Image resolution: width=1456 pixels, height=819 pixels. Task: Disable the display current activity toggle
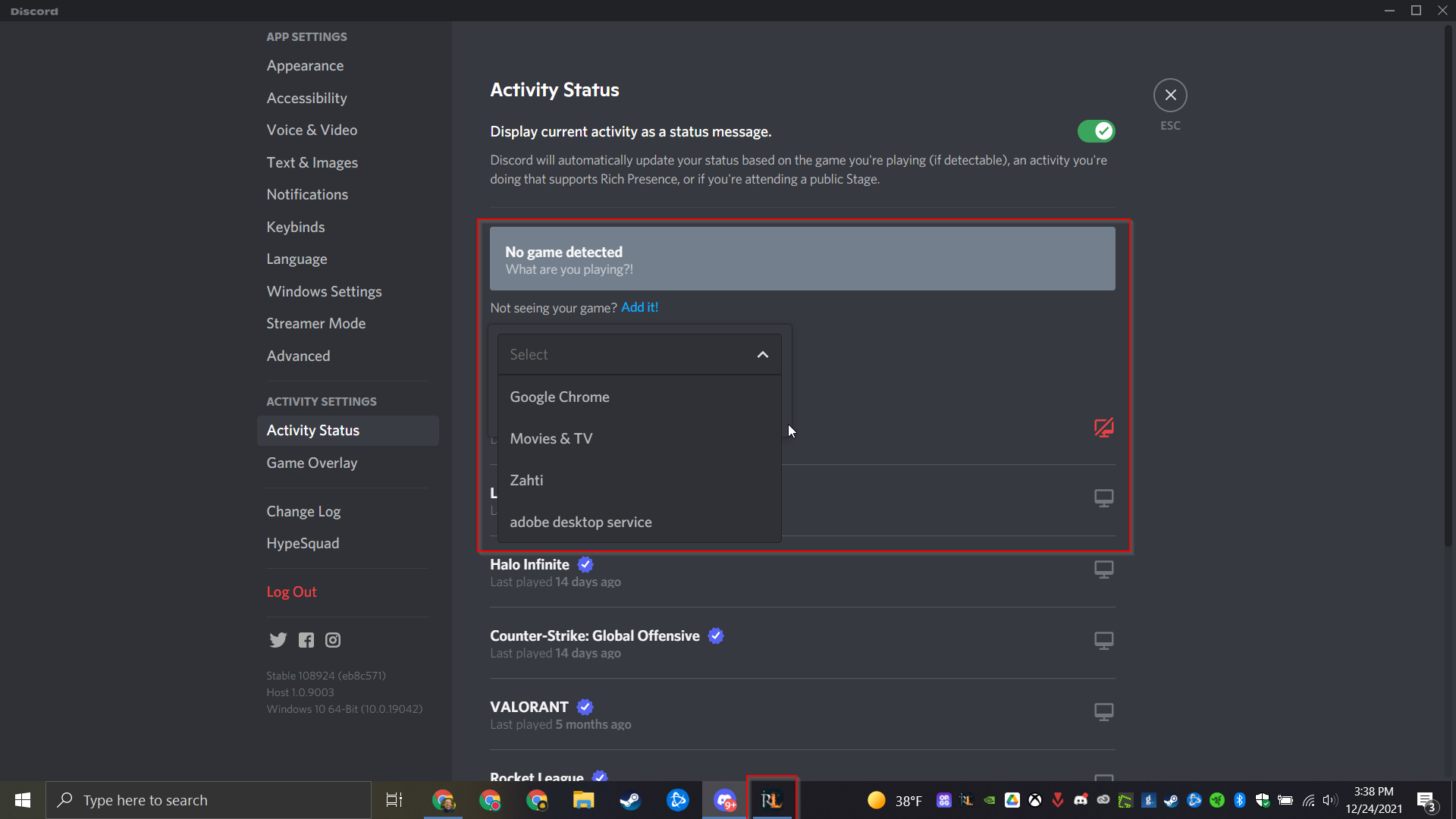[x=1096, y=131]
